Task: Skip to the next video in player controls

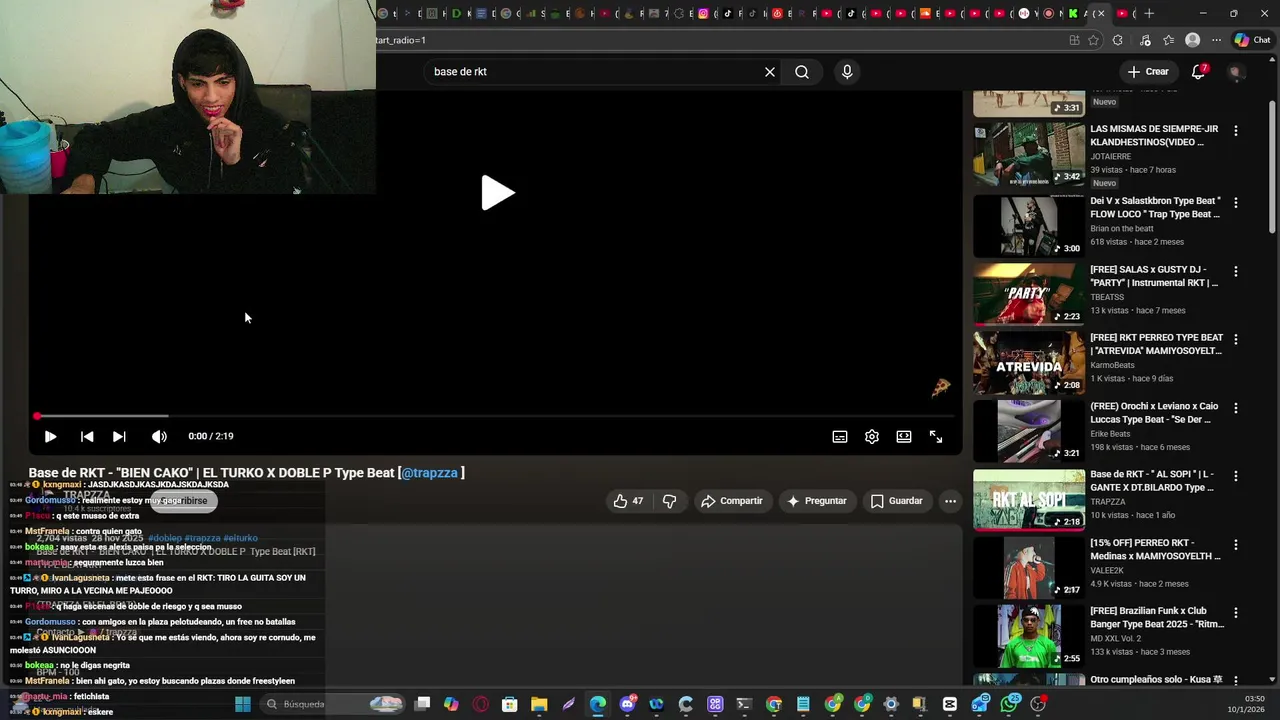Action: [x=119, y=436]
